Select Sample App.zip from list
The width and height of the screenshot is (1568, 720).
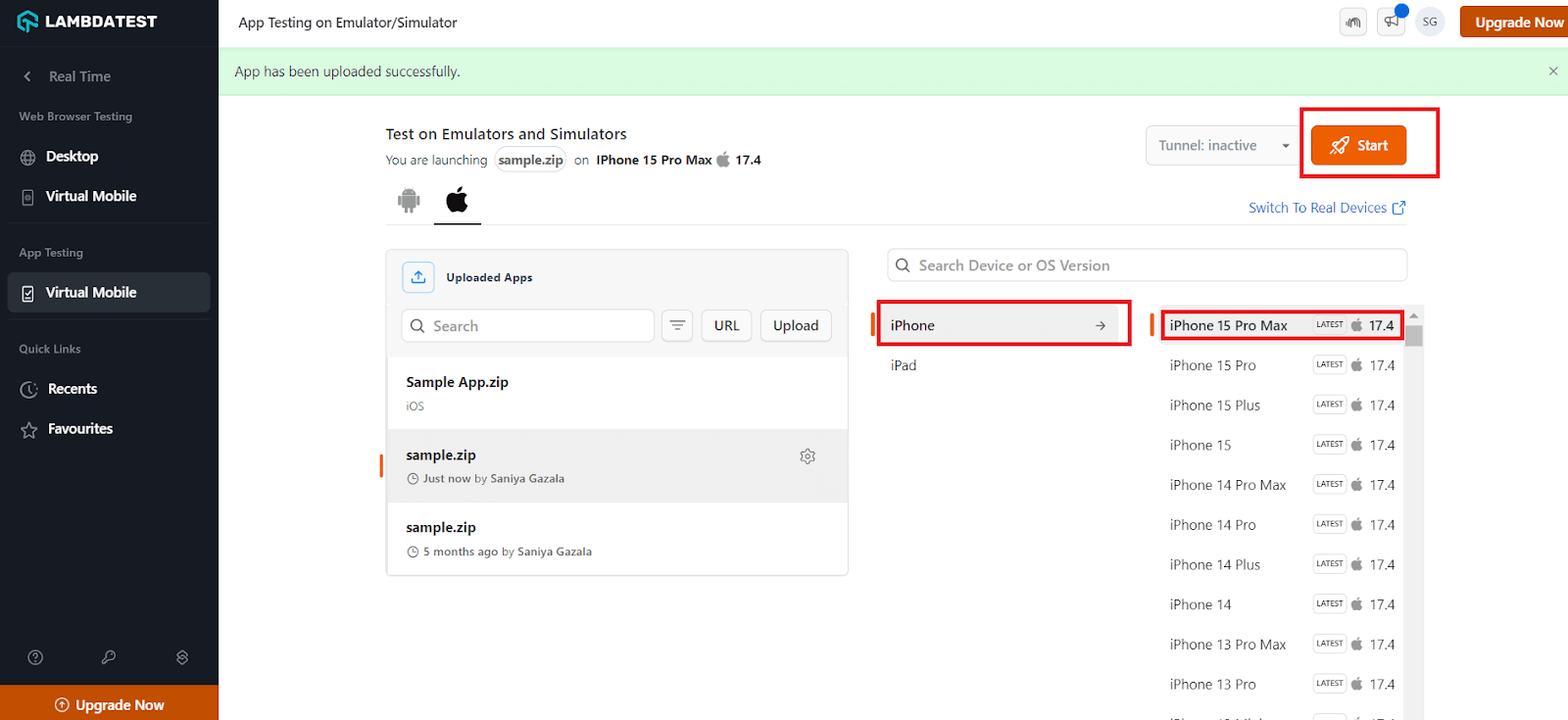coord(617,393)
